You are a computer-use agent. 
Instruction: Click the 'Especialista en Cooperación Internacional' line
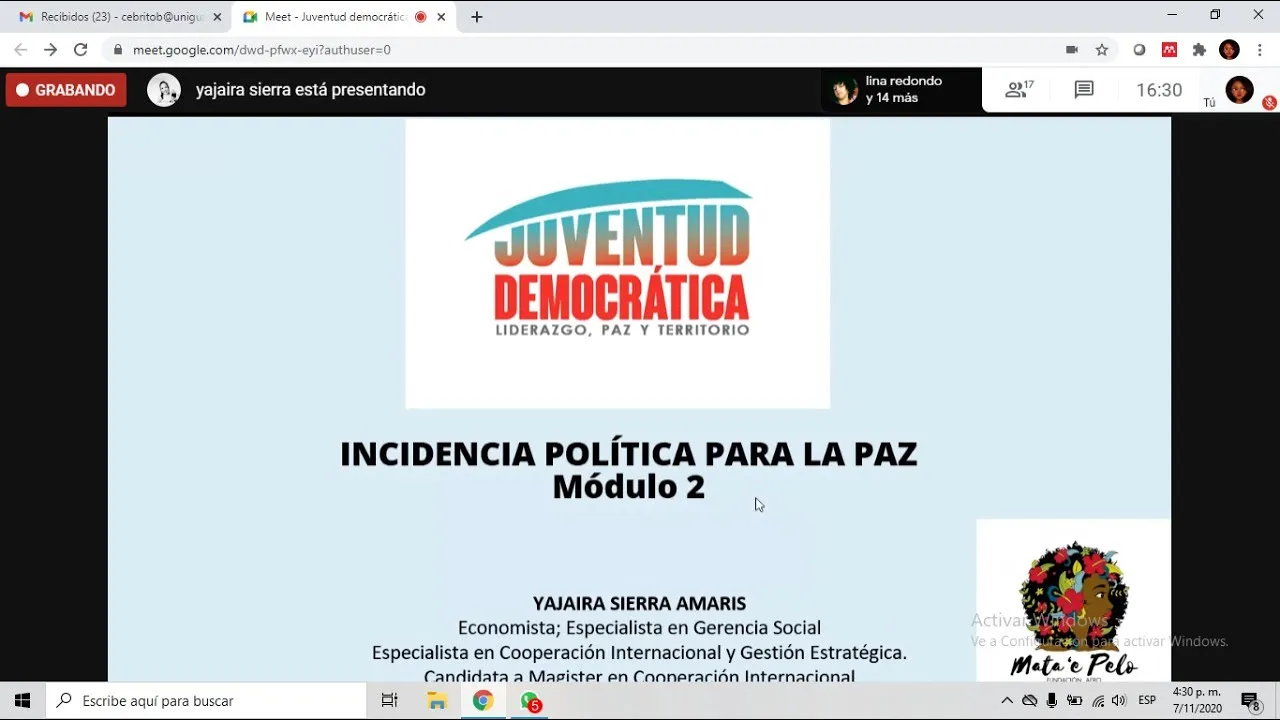(639, 653)
